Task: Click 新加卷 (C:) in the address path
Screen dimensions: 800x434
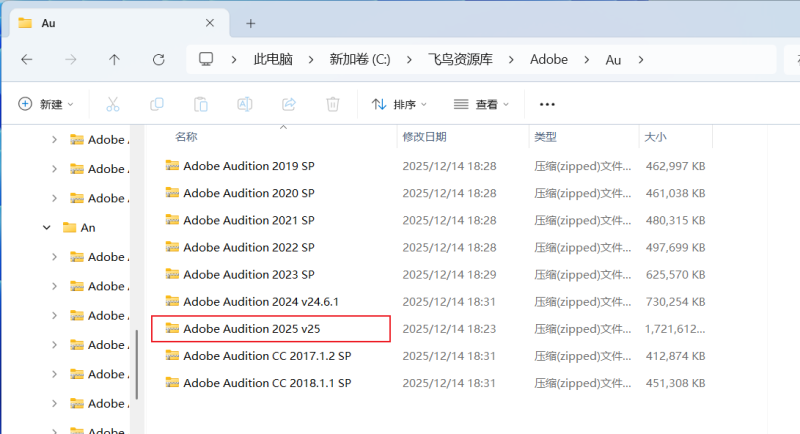Action: 360,60
